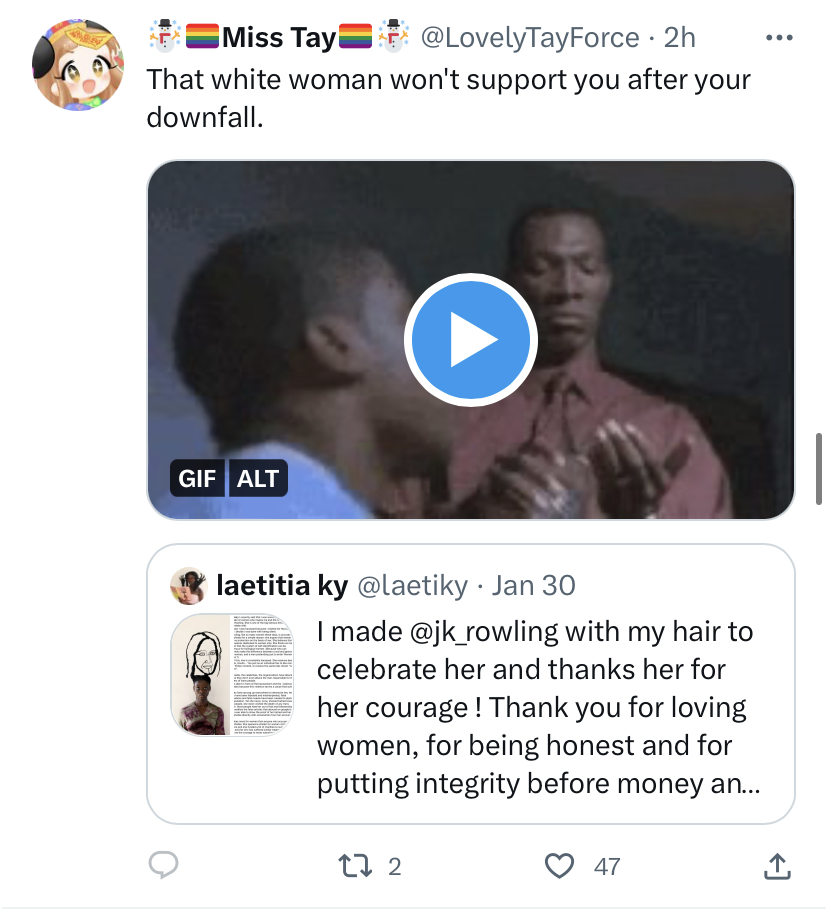Click the quoted tweet text about @jk_rowling
The width and height of the screenshot is (828, 923).
click(538, 708)
